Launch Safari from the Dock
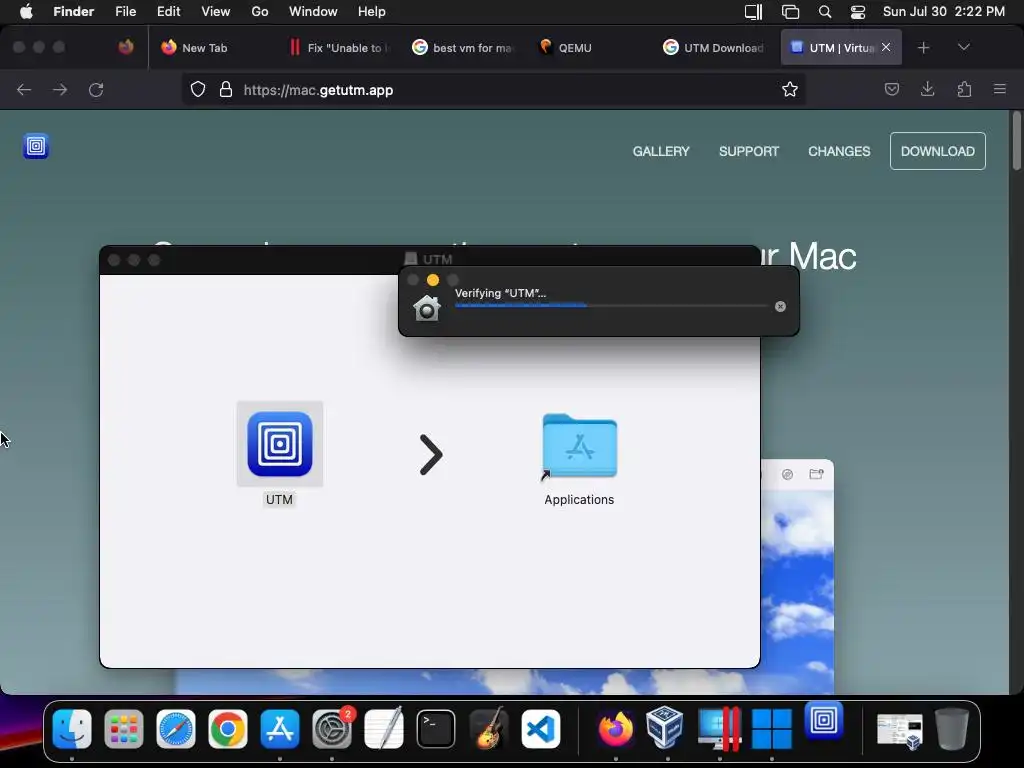1024x768 pixels. (176, 729)
